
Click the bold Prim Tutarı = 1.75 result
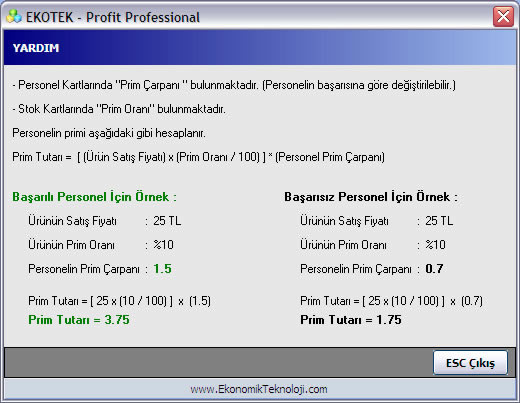click(x=351, y=320)
